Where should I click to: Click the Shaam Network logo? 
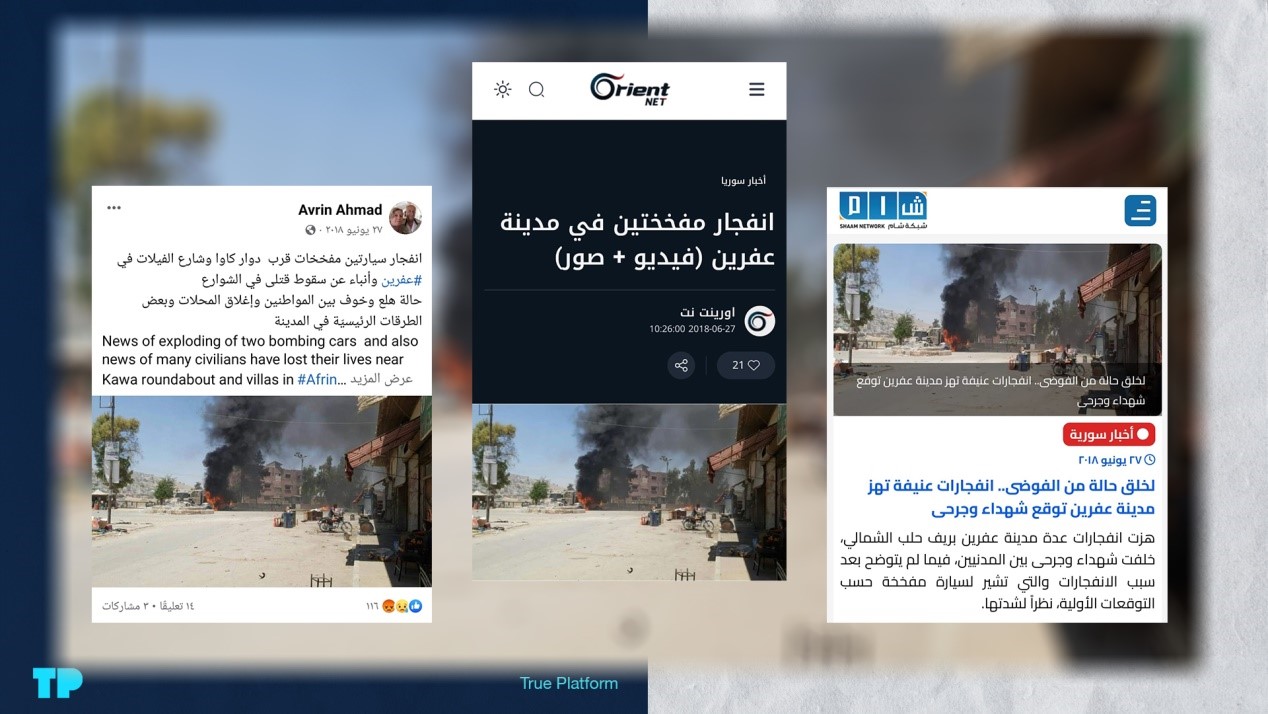(883, 211)
